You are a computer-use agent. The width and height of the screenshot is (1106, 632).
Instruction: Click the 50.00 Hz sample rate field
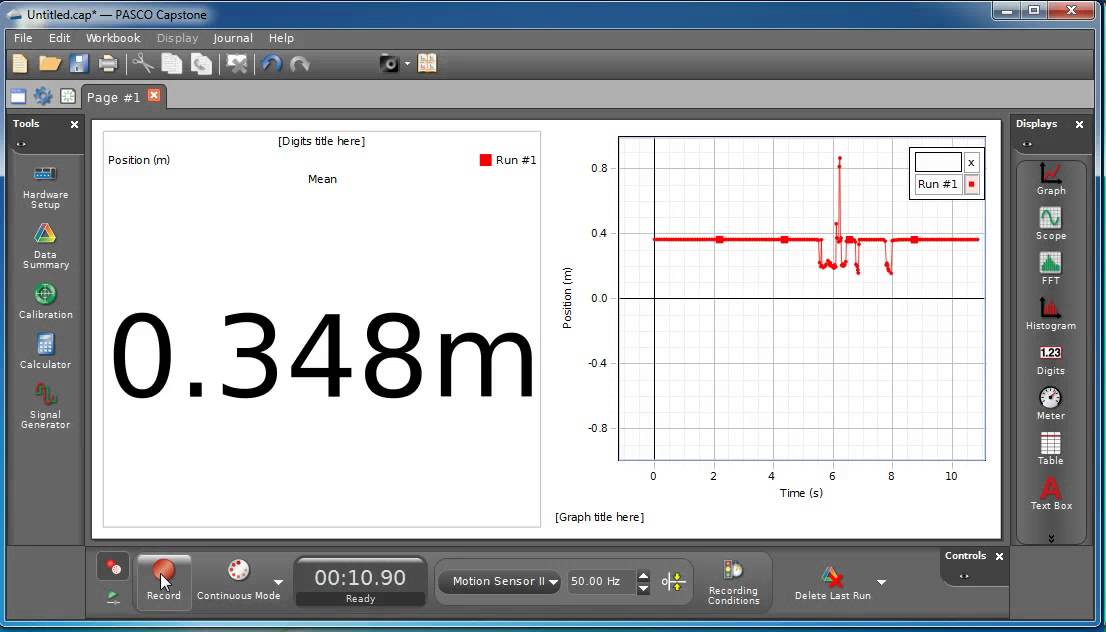pyautogui.click(x=602, y=582)
